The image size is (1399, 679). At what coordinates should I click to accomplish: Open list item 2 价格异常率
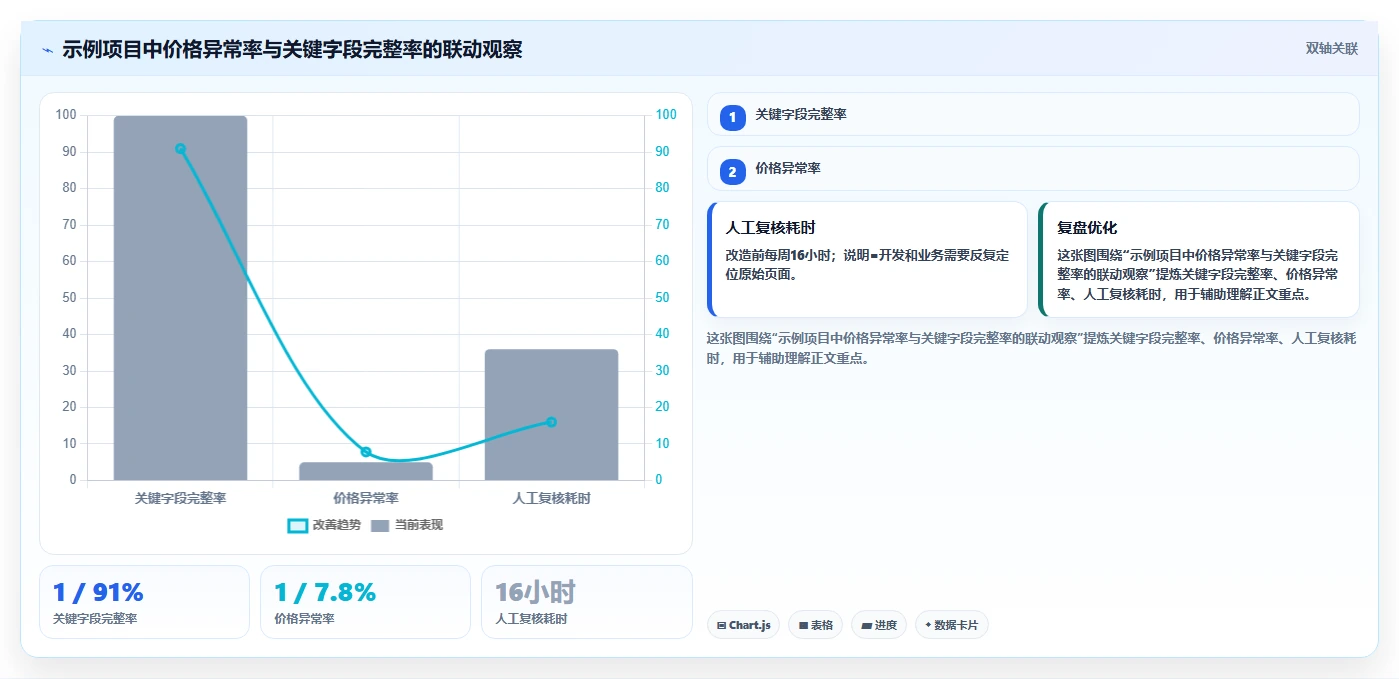pos(1033,169)
